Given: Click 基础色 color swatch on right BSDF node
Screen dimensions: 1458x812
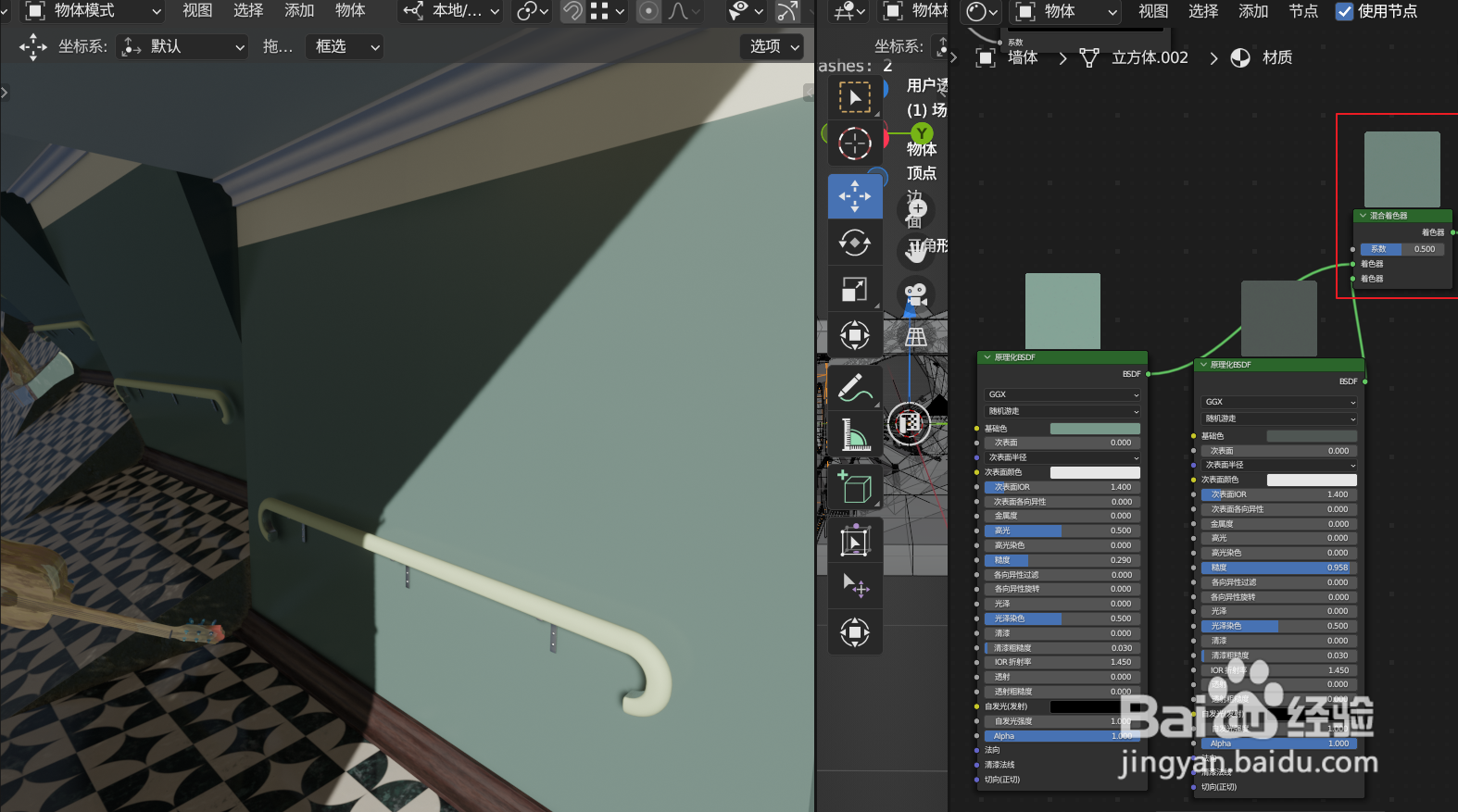Looking at the screenshot, I should [x=1312, y=436].
